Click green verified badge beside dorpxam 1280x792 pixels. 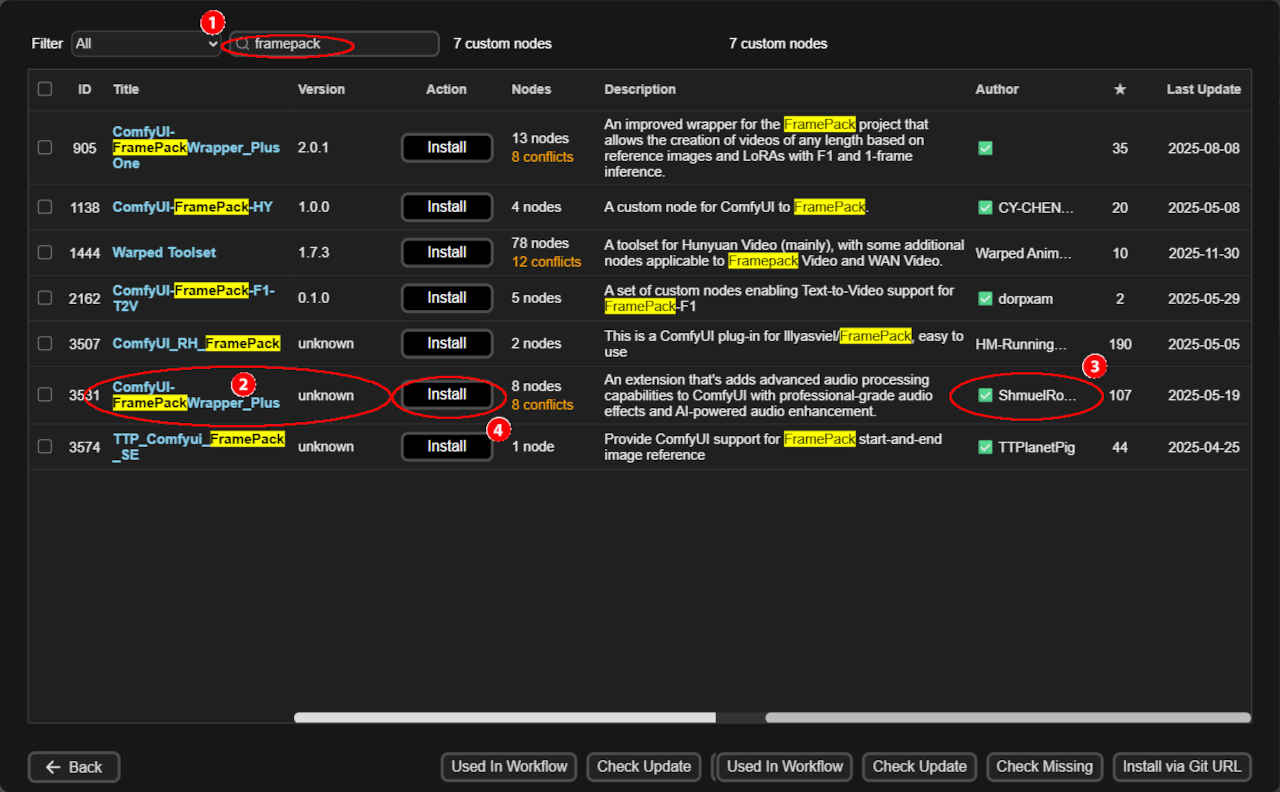click(985, 298)
